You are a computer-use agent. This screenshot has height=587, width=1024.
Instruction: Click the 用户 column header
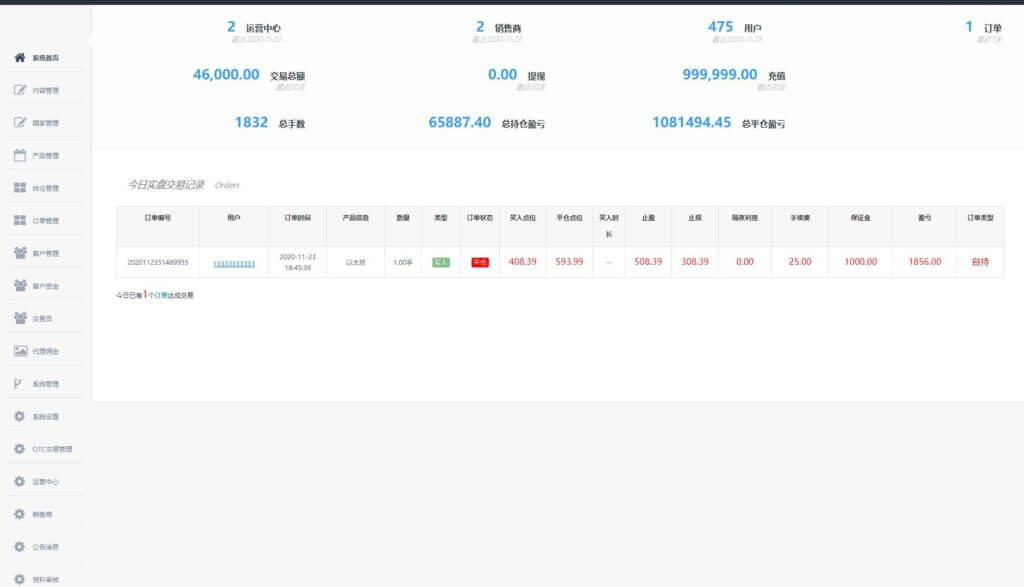[x=234, y=218]
